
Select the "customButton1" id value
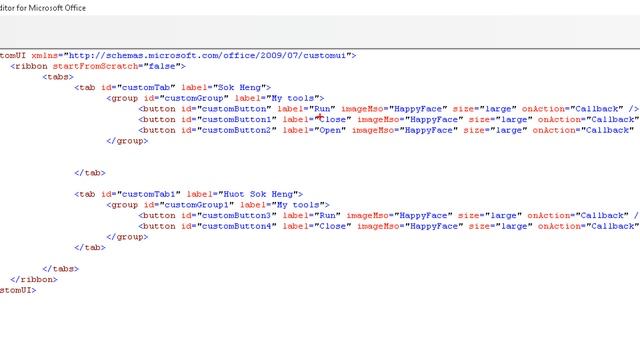tap(237, 120)
